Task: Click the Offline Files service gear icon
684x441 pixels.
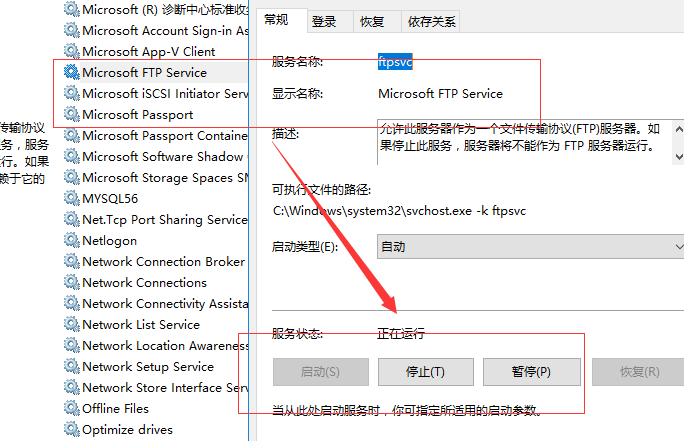Action: click(71, 408)
